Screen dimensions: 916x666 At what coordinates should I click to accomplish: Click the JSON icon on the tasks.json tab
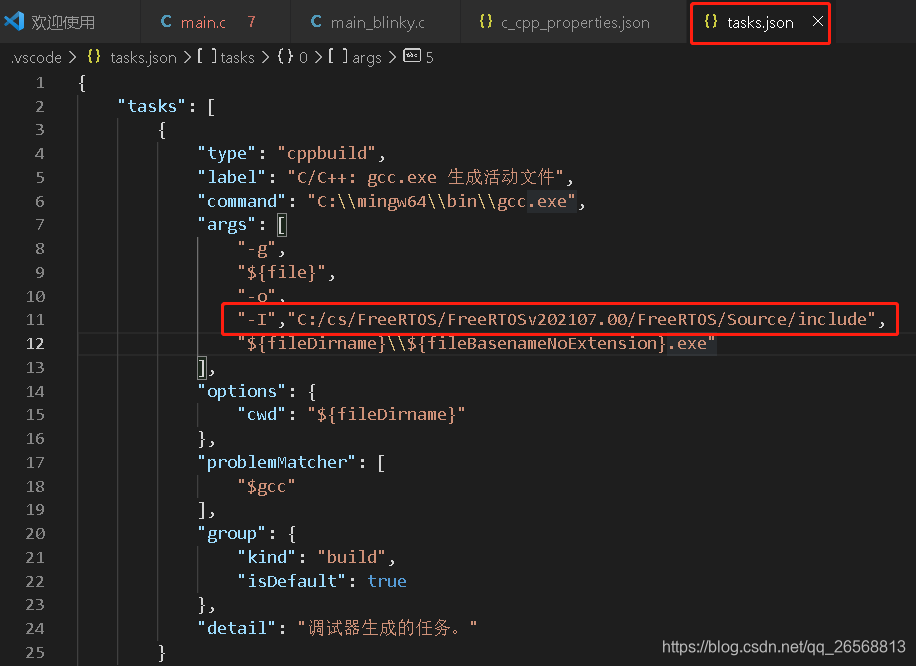click(x=709, y=23)
